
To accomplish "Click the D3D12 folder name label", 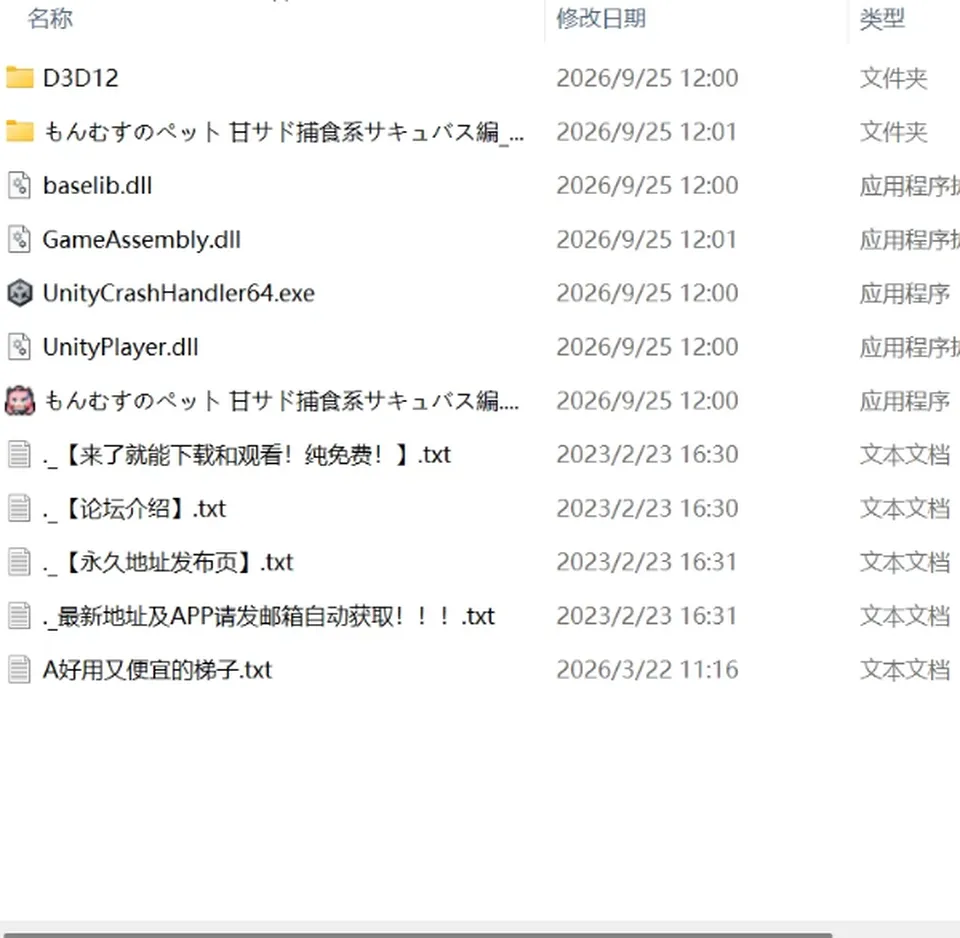I will coord(81,78).
